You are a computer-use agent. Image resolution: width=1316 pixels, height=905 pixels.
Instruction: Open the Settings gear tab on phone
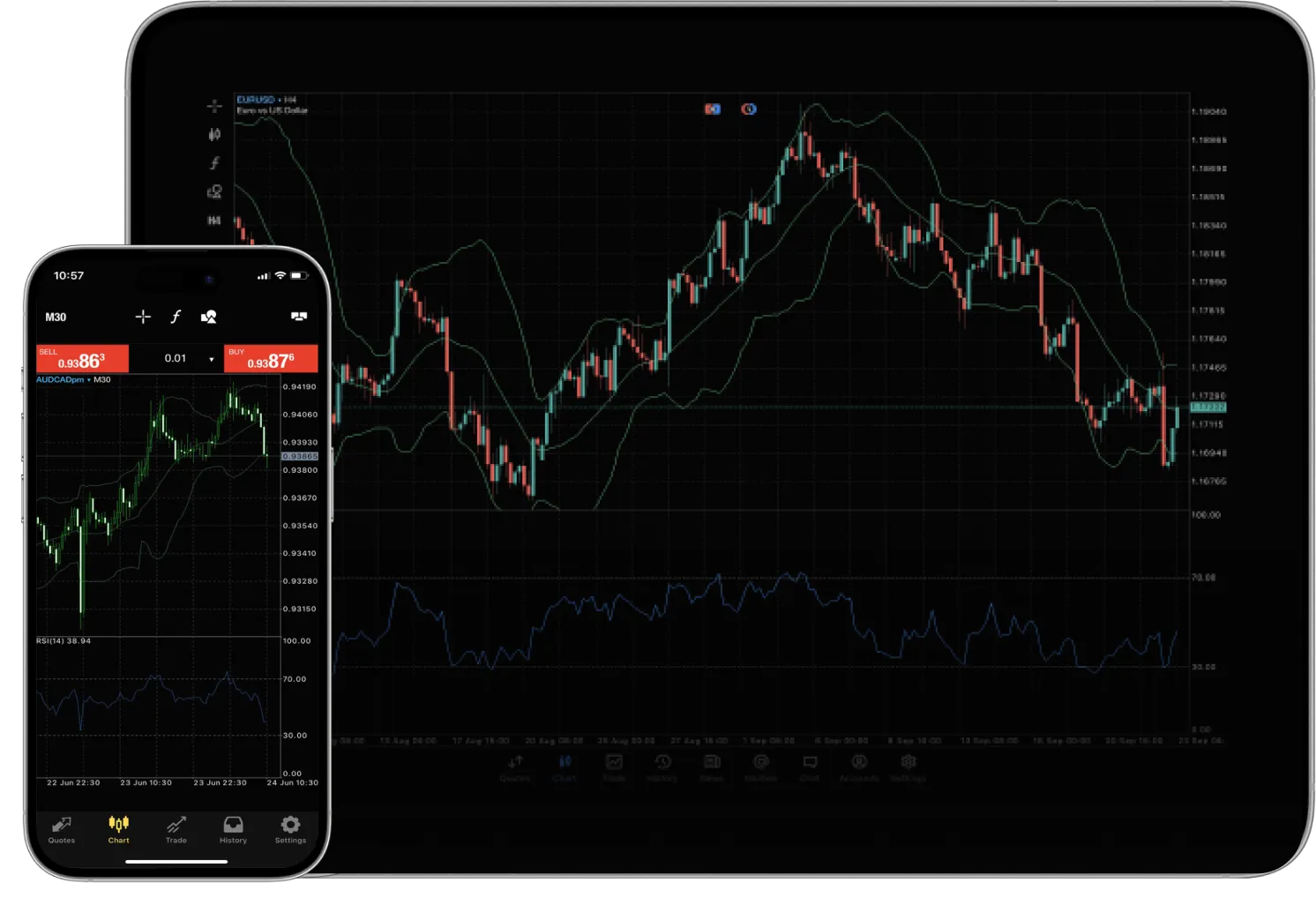(290, 829)
